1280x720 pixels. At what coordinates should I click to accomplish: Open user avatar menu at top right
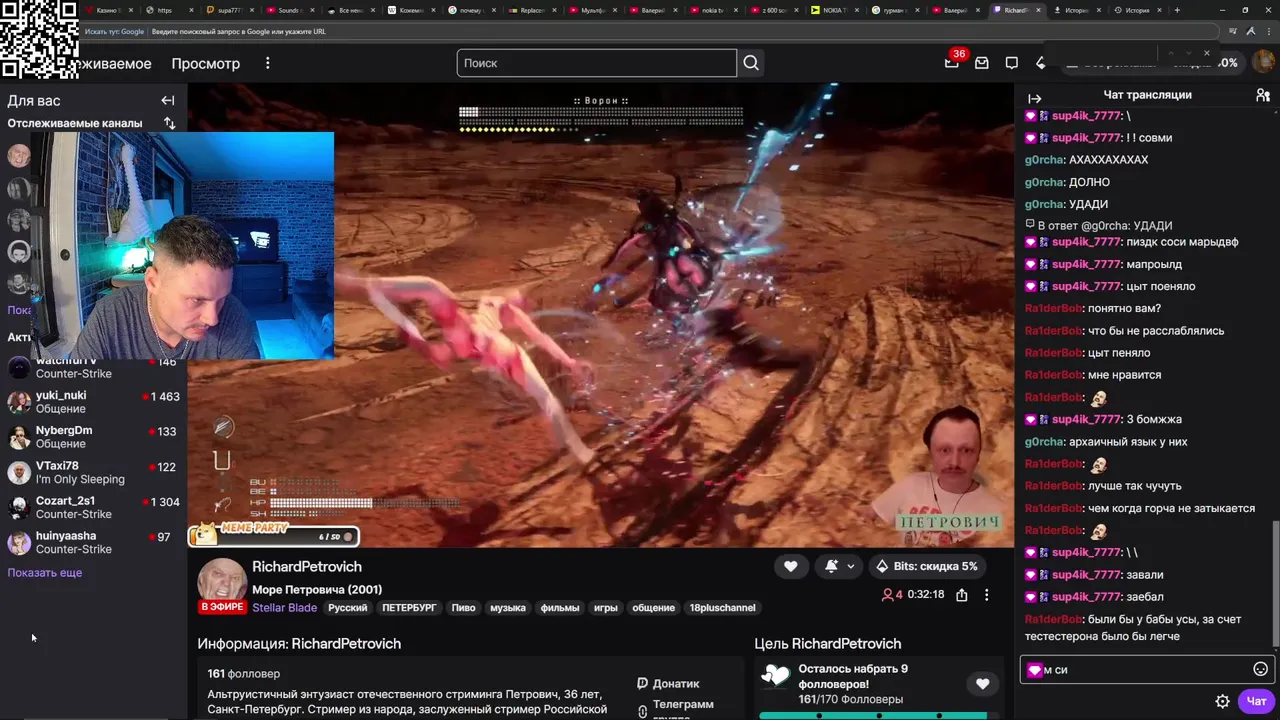pos(1263,62)
